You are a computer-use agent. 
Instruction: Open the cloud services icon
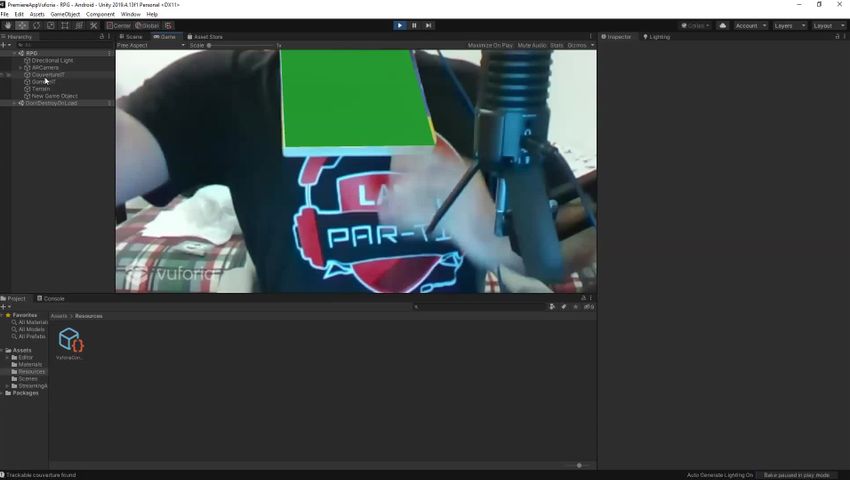pyautogui.click(x=722, y=25)
